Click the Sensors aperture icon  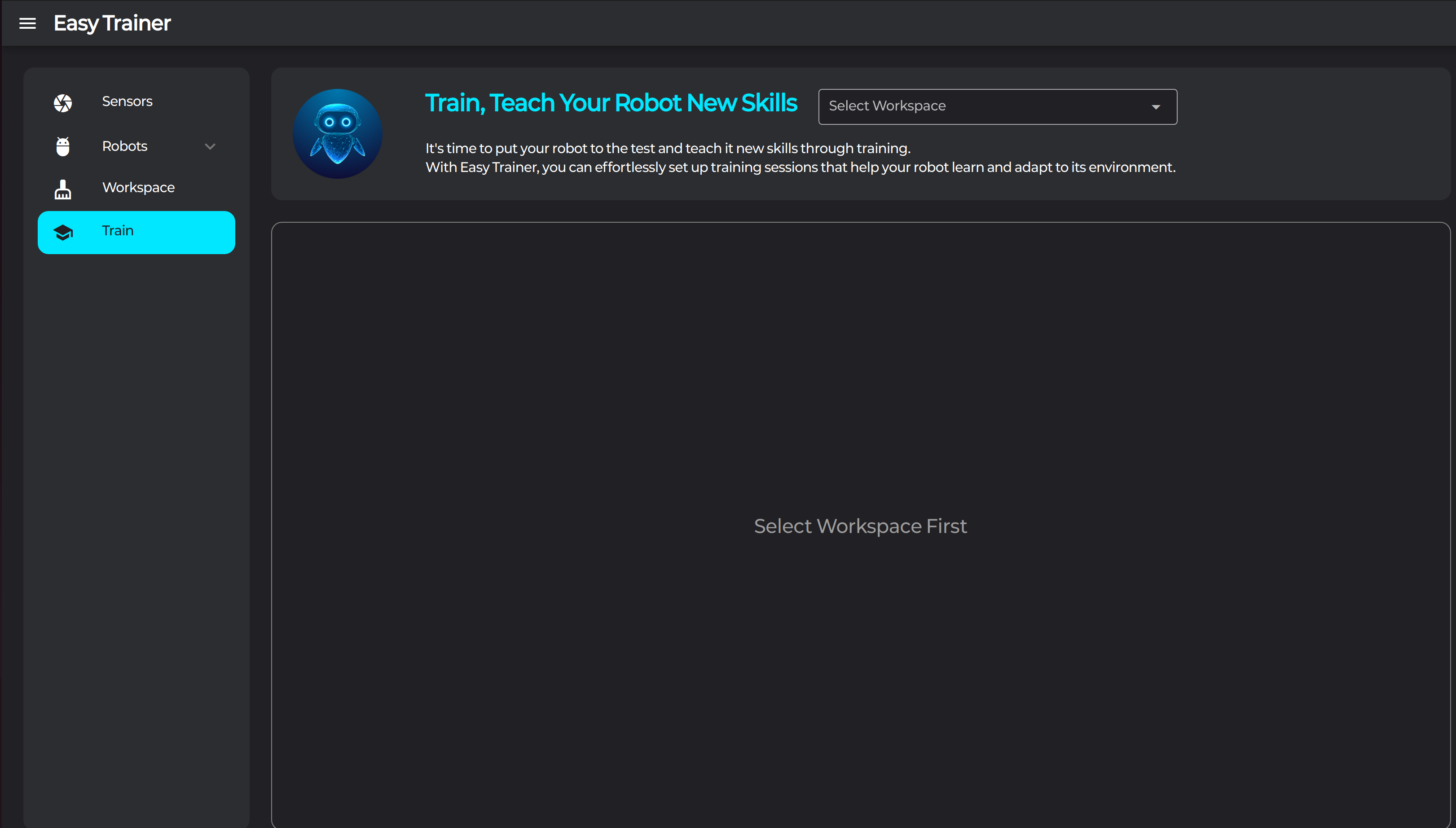pos(62,103)
